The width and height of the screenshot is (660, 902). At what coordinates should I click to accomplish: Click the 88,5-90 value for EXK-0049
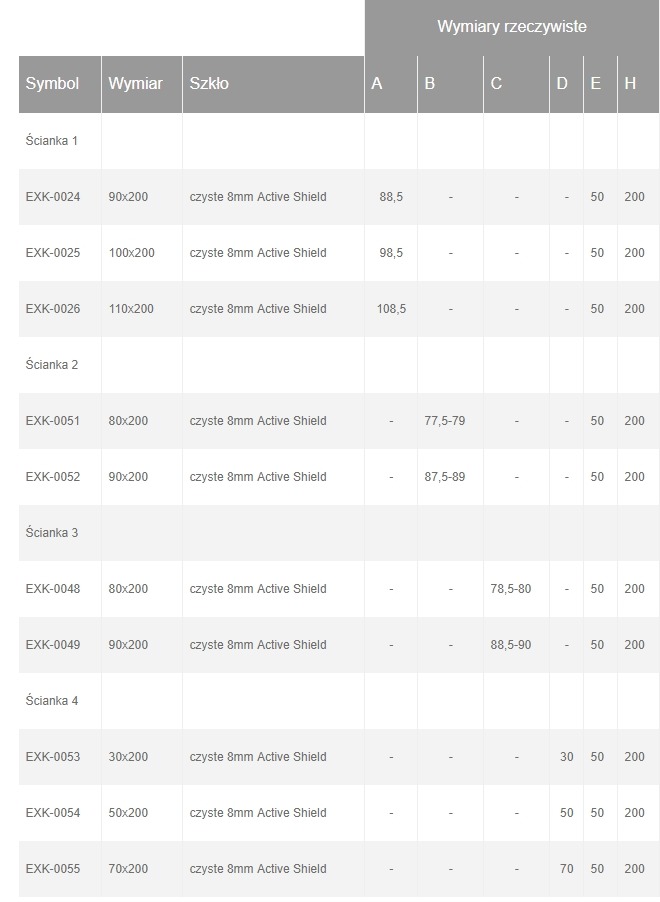(511, 645)
